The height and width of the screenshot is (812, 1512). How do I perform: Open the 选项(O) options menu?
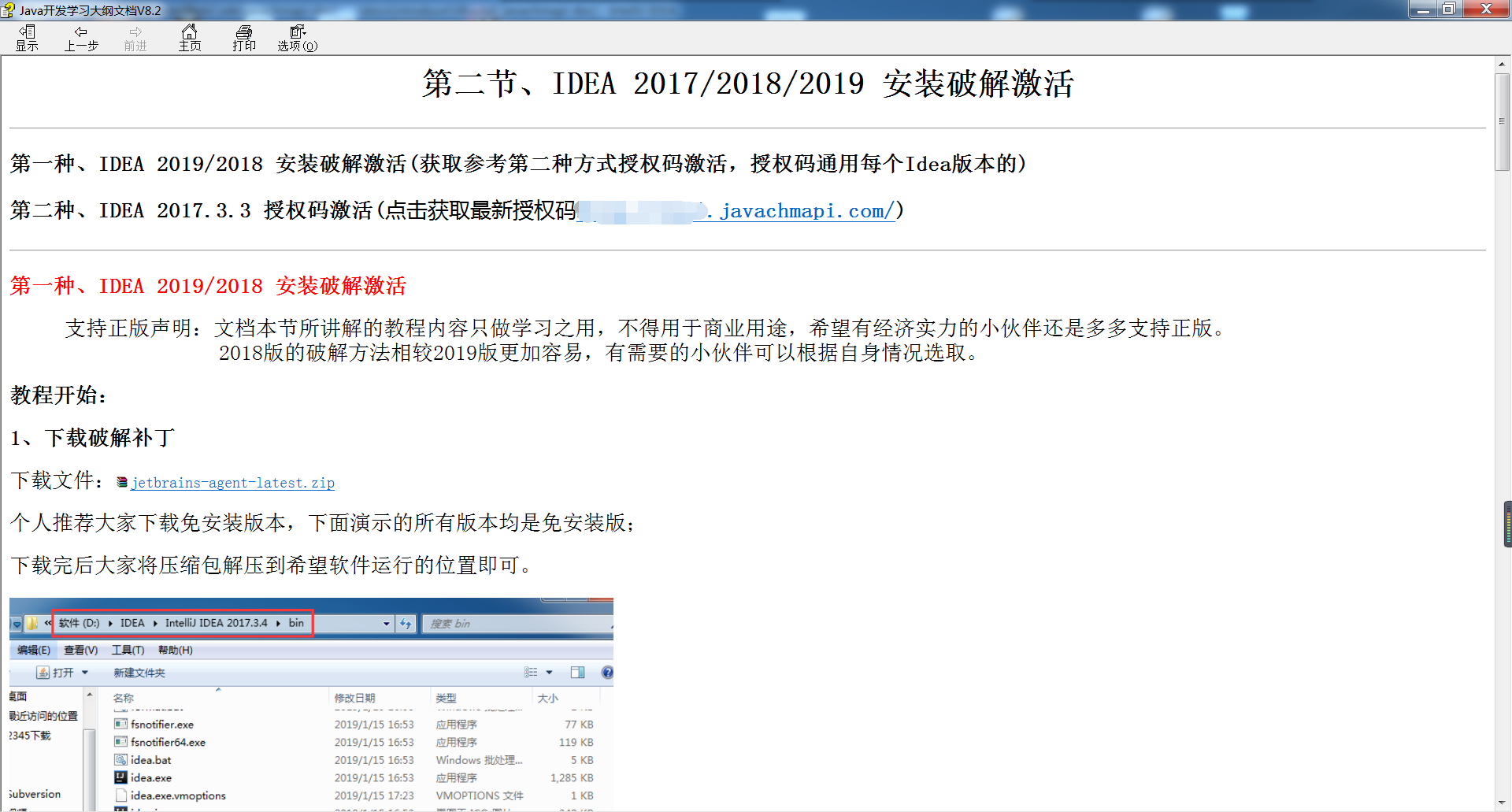point(298,38)
